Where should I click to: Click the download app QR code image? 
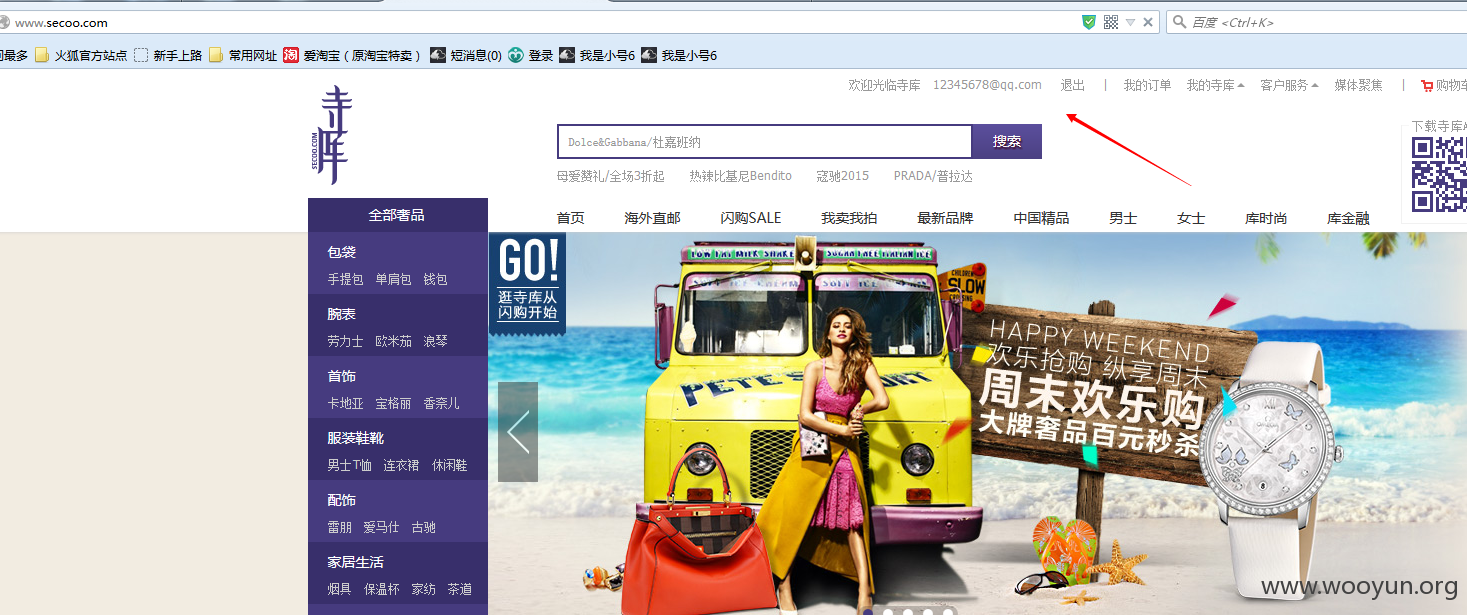1439,174
